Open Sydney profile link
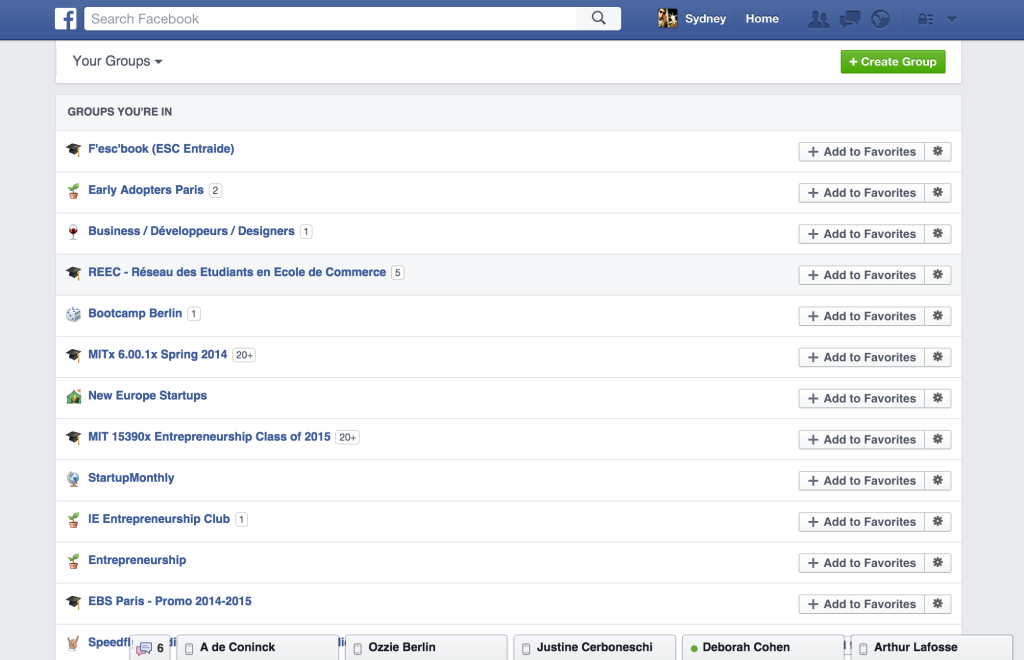This screenshot has height=660, width=1024. [705, 18]
